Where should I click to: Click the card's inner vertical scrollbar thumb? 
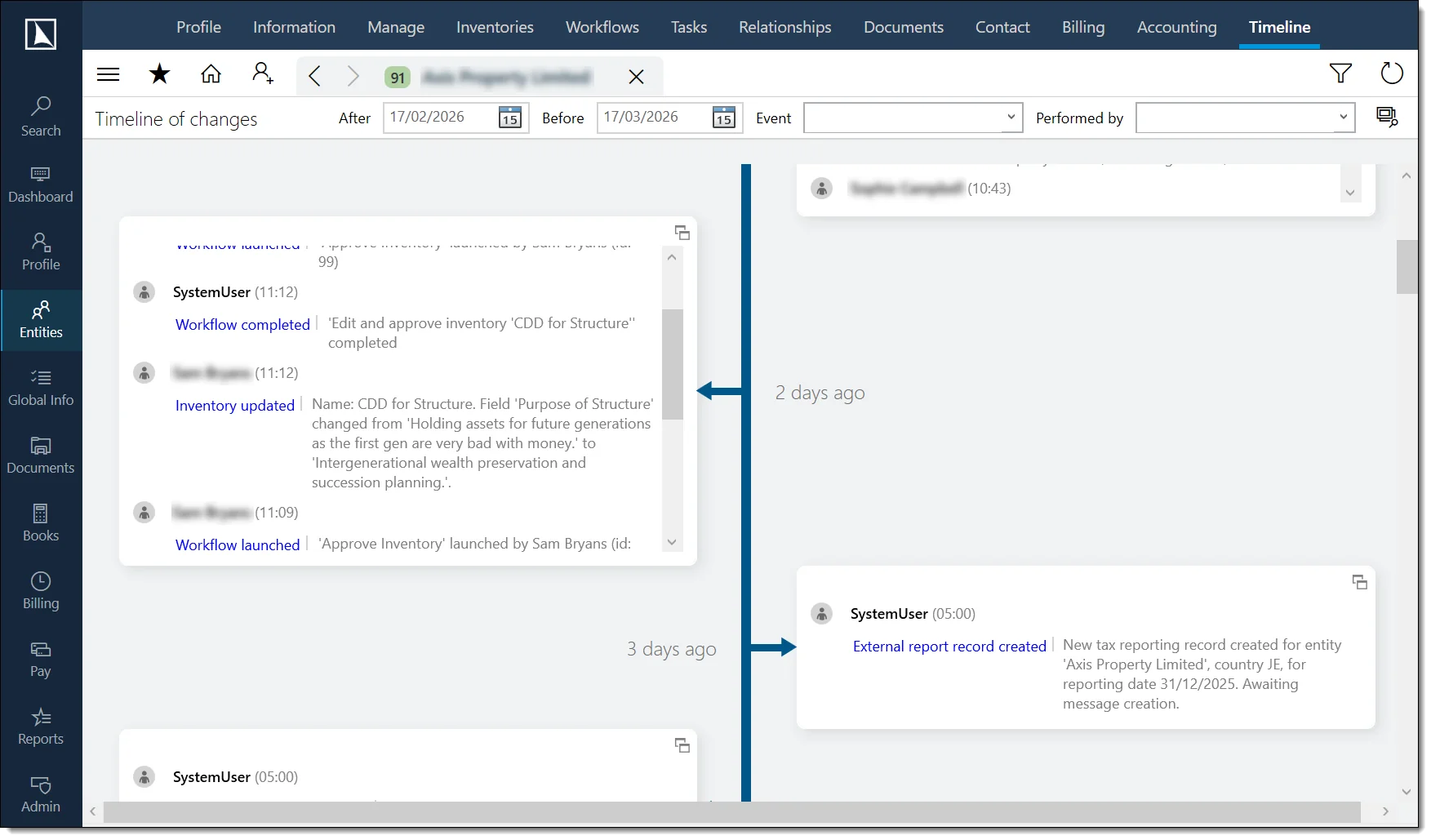[672, 364]
